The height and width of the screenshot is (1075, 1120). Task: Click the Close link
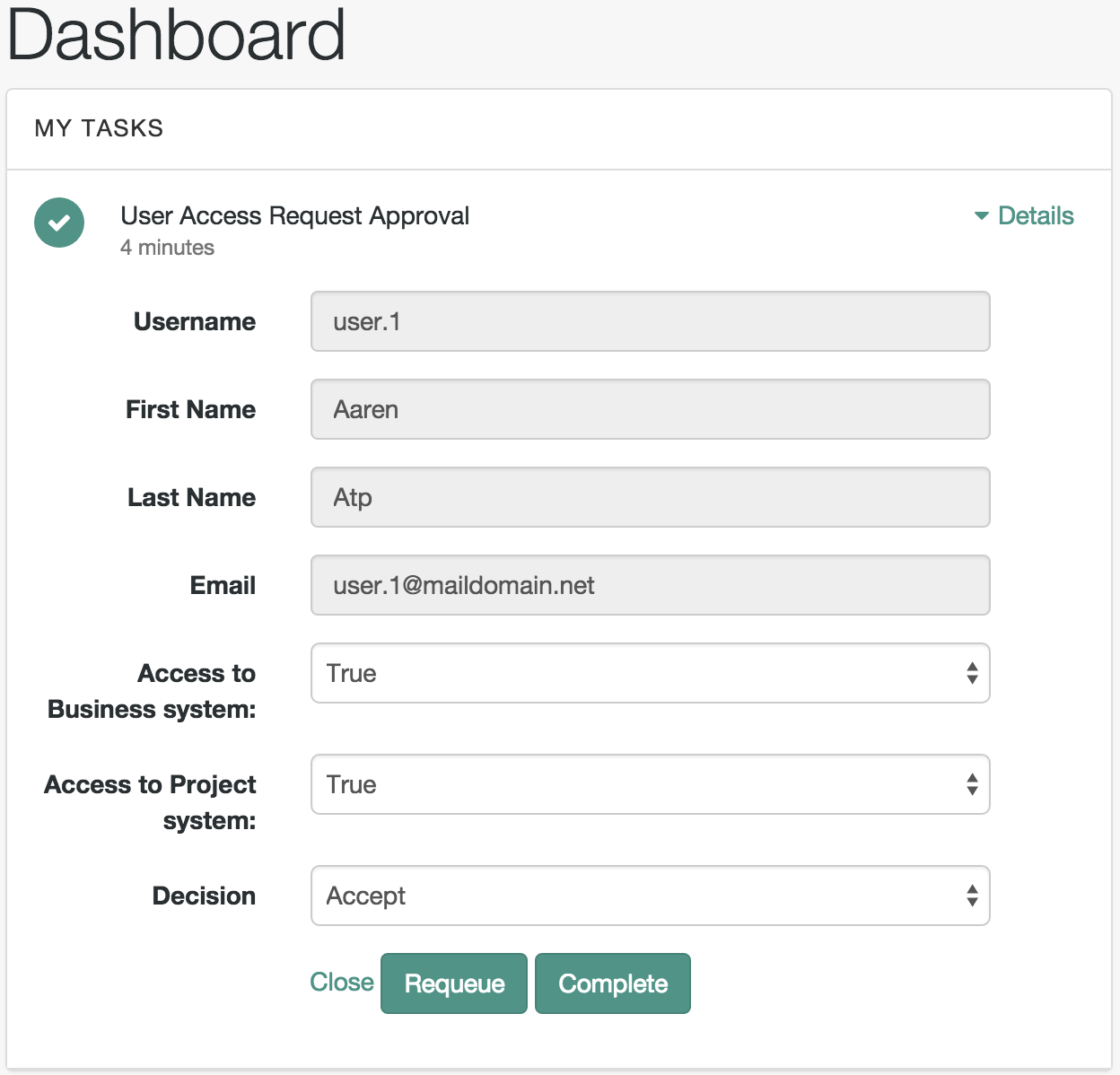tap(342, 982)
